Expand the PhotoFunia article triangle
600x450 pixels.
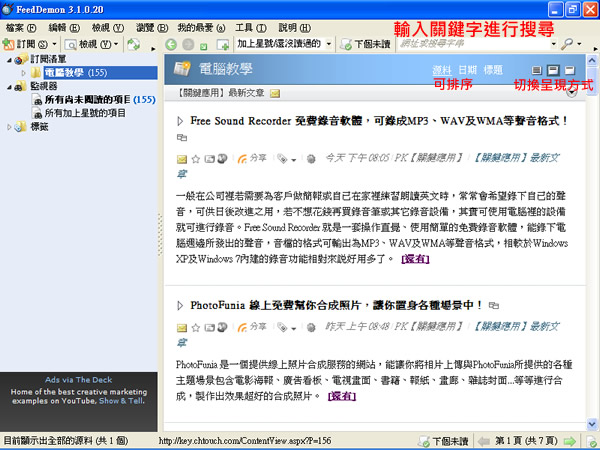click(x=179, y=306)
